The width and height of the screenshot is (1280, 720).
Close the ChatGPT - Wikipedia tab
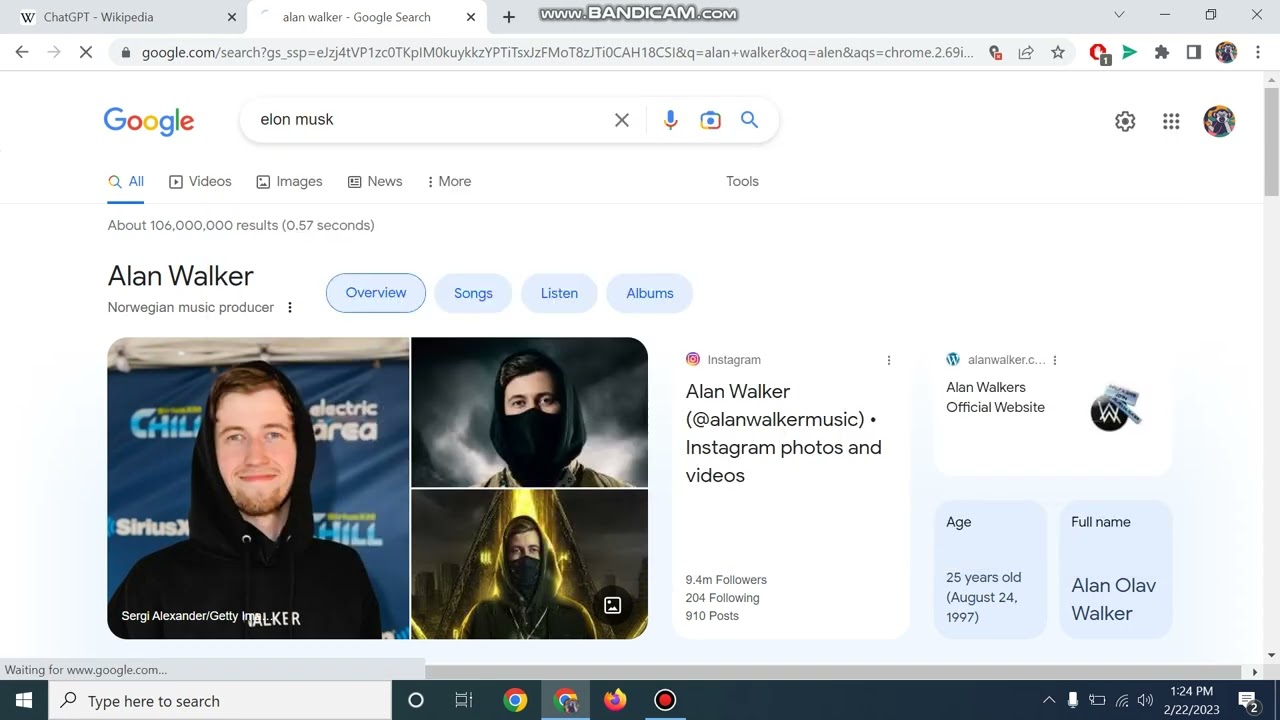[232, 17]
